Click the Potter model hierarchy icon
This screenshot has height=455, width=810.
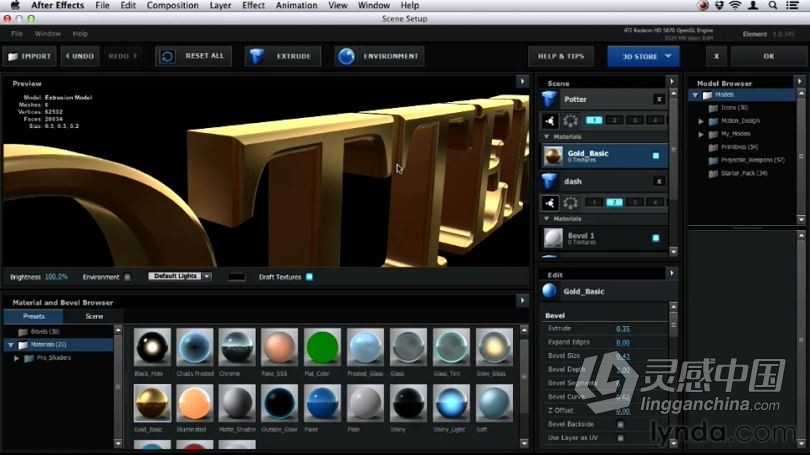550,121
